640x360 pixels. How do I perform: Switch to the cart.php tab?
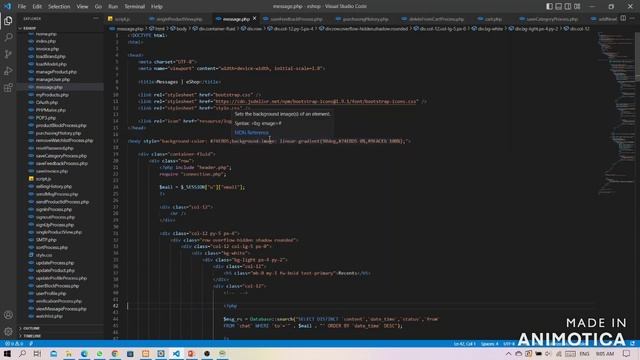[x=493, y=19]
